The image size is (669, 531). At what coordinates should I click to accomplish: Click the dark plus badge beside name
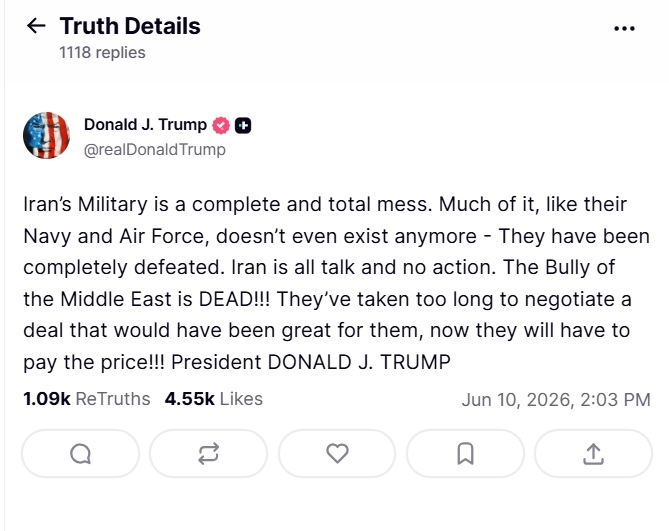tap(243, 125)
